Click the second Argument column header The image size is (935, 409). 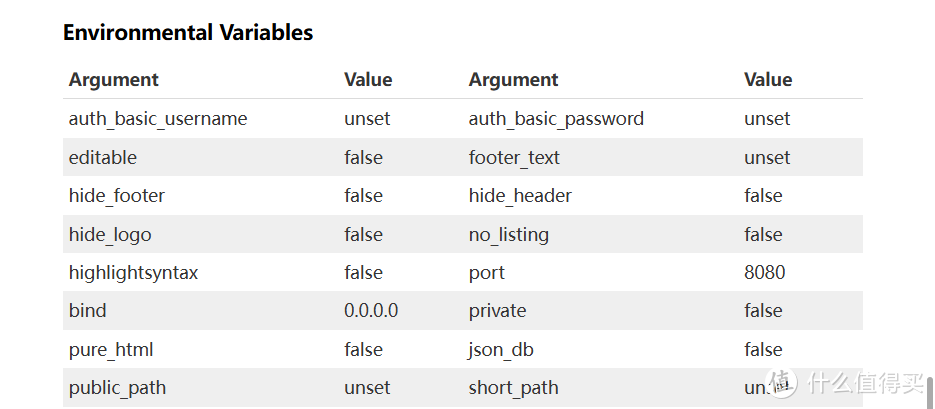click(x=514, y=80)
